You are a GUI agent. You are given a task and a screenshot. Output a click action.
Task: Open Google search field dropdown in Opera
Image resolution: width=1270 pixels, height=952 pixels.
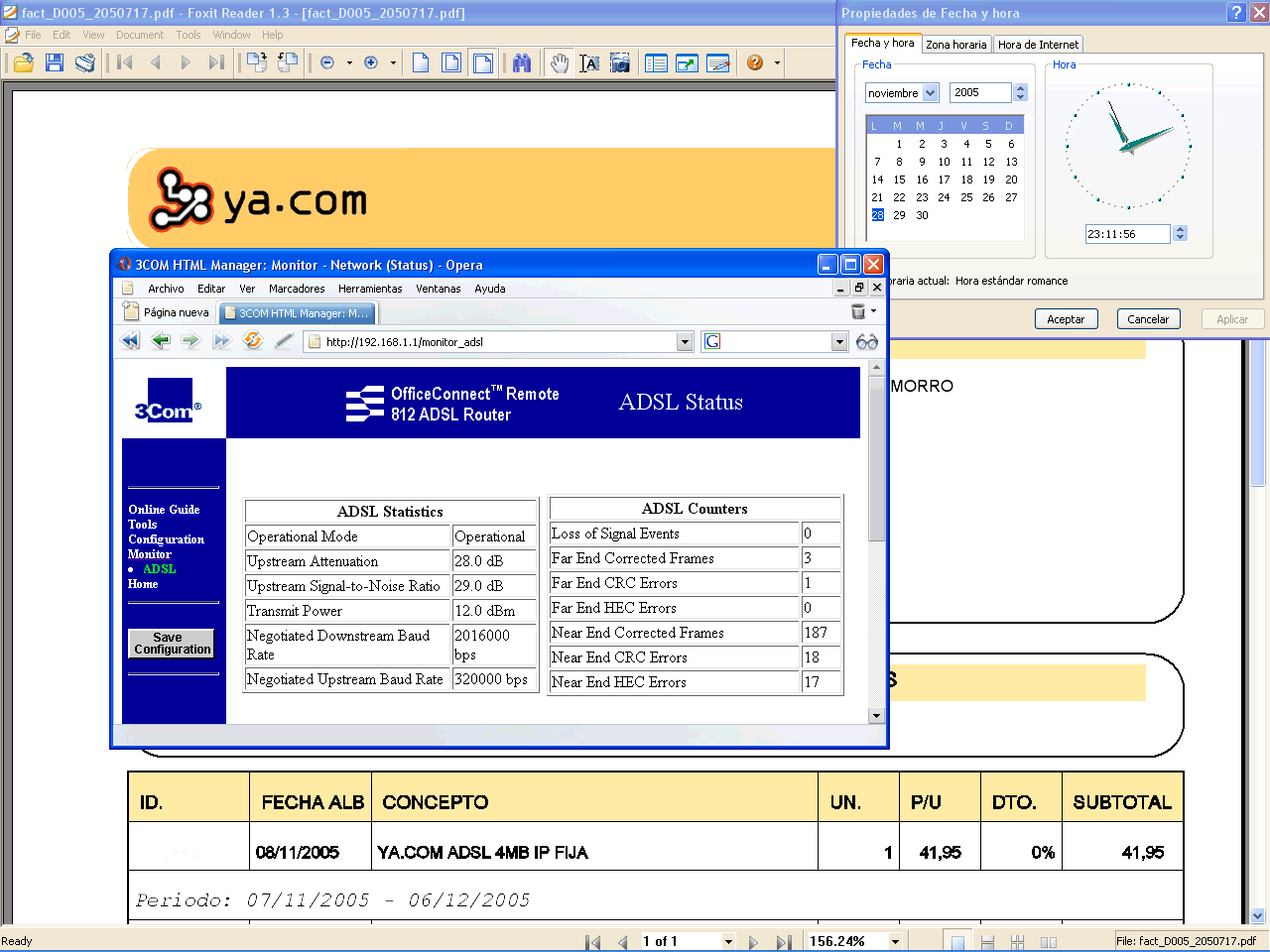[x=839, y=342]
